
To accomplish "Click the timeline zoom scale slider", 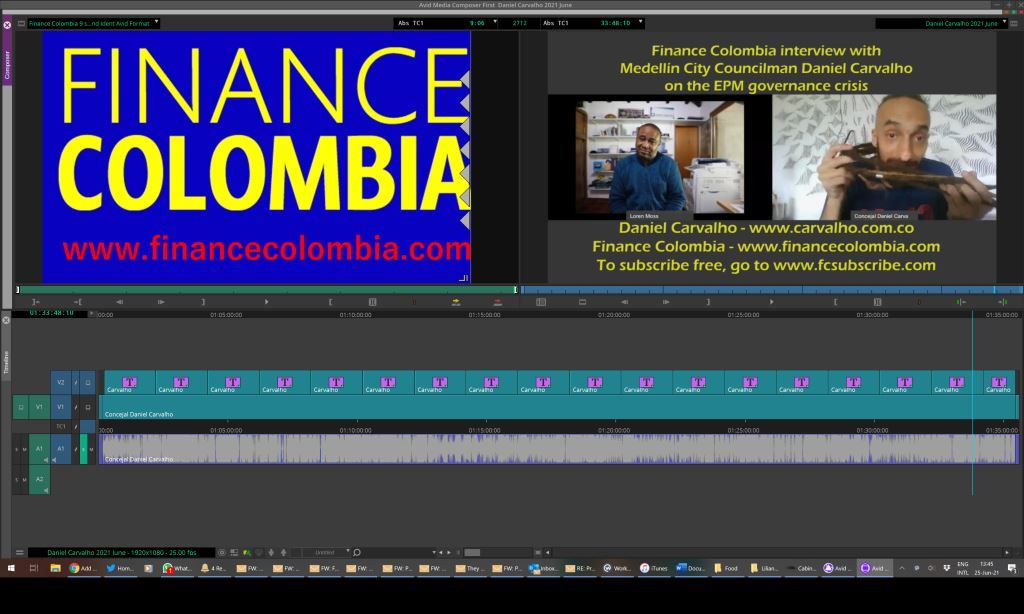I will pyautogui.click(x=473, y=553).
